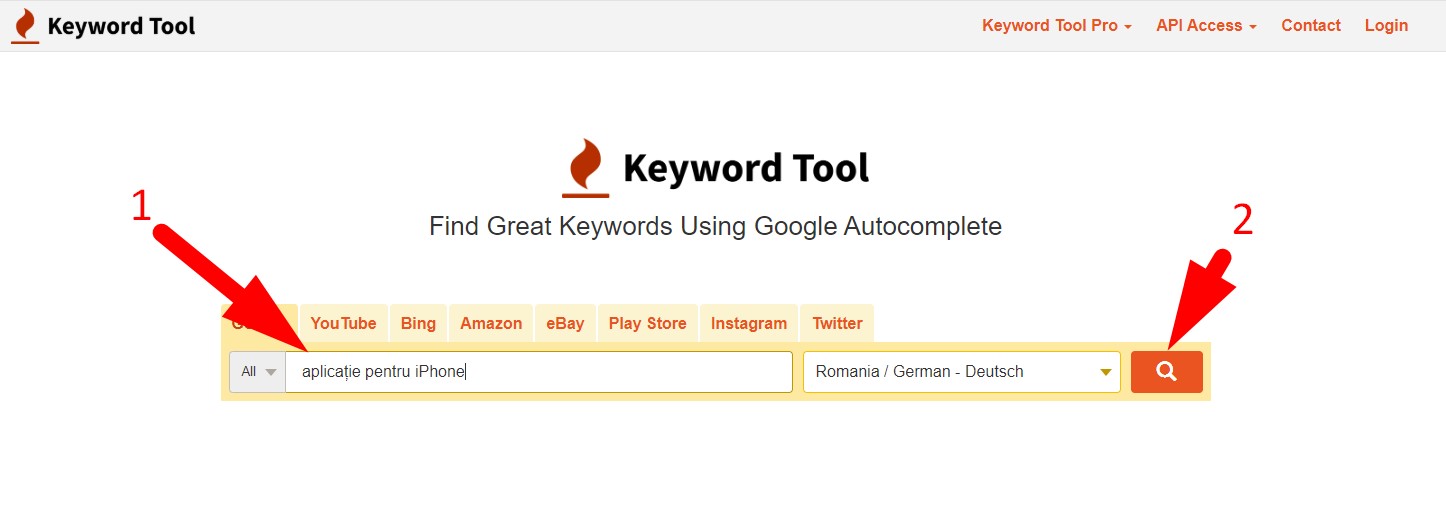Open the Contact link
The width and height of the screenshot is (1446, 514).
(1310, 26)
